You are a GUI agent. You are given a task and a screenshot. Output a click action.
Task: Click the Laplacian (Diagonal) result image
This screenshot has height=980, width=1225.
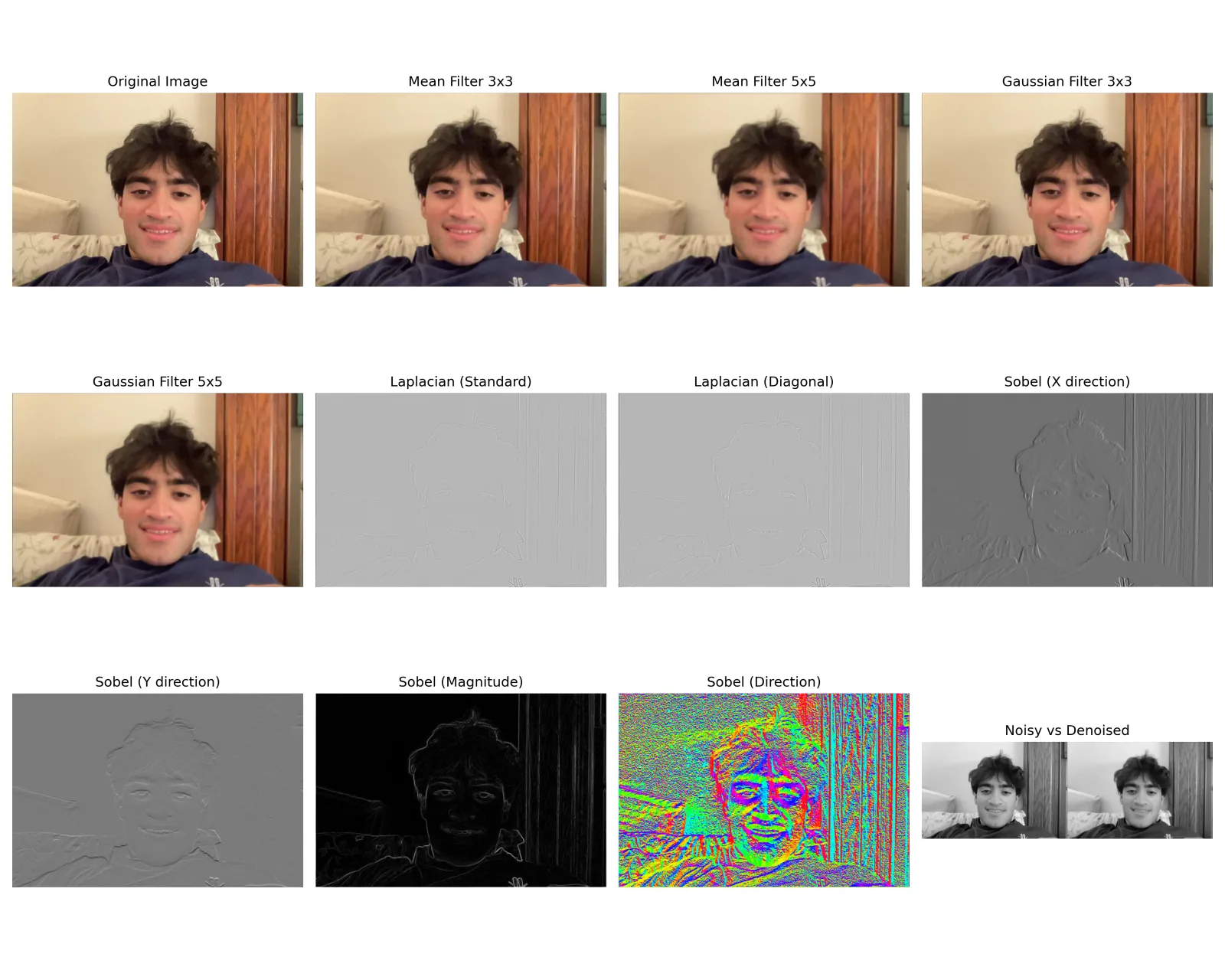pyautogui.click(x=764, y=490)
